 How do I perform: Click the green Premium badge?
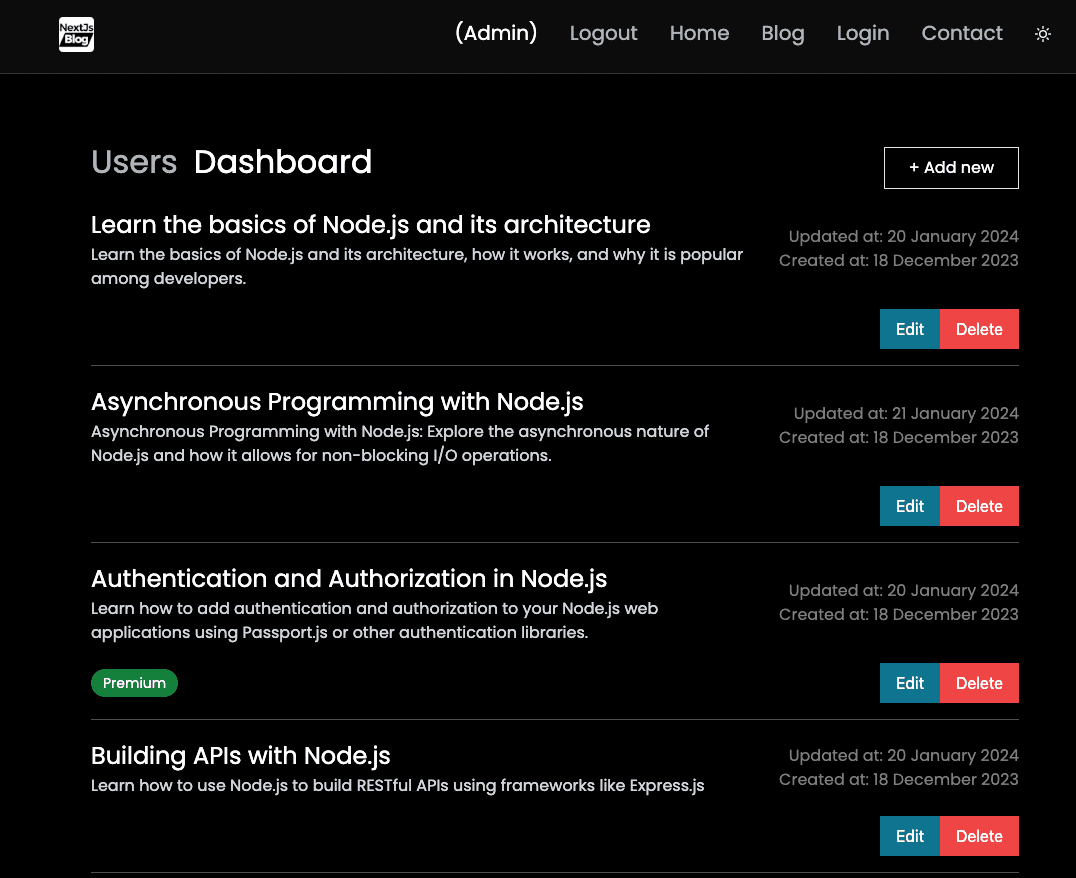(x=134, y=683)
